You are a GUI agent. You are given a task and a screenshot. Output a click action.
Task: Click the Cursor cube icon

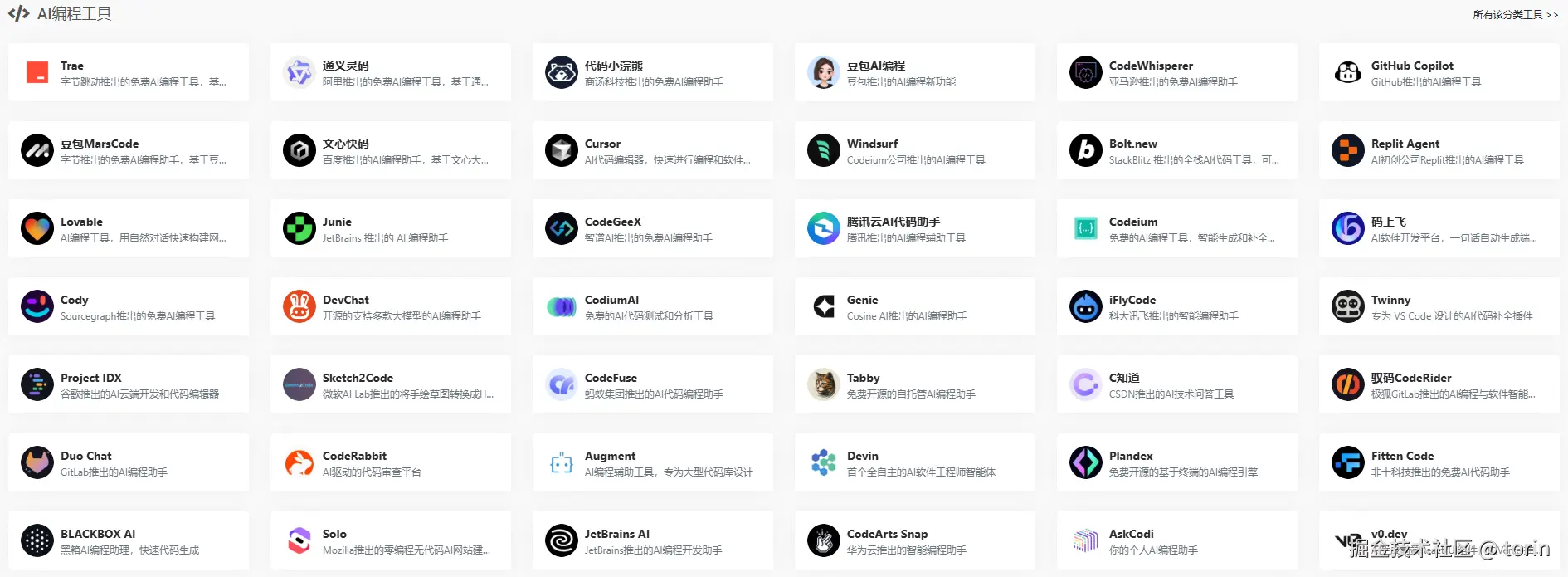tap(562, 151)
